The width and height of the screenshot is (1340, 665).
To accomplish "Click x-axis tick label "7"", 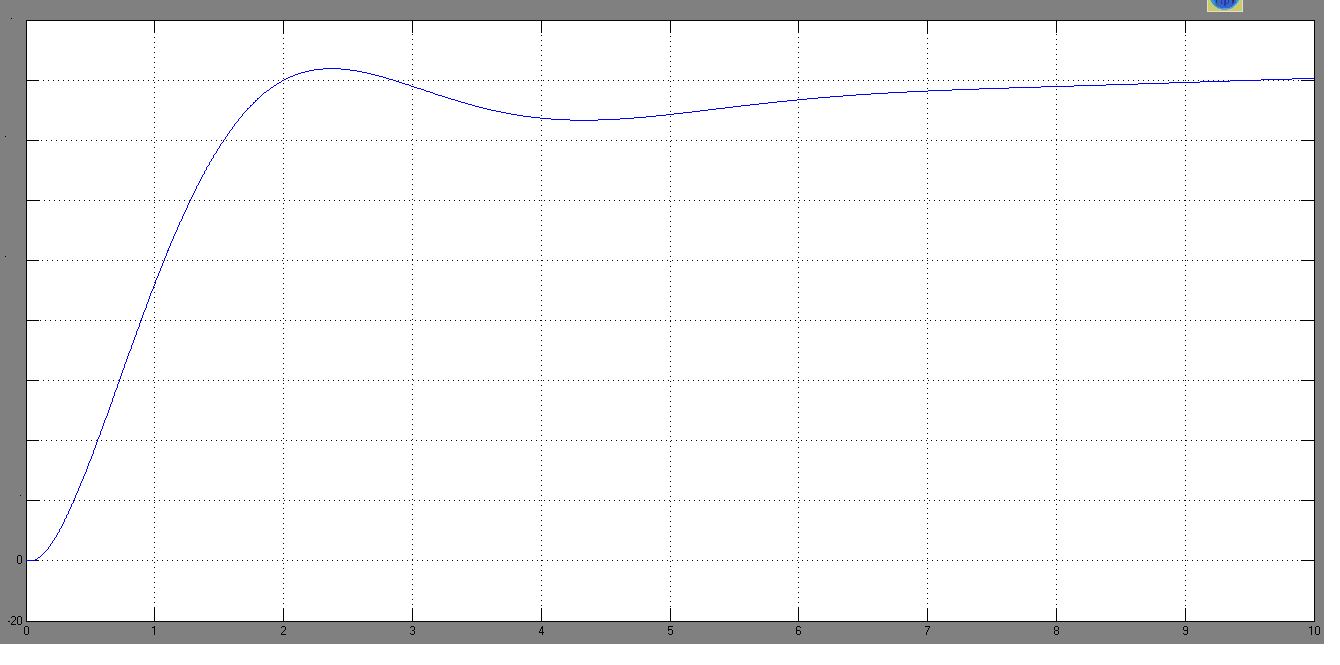I will coord(928,630).
